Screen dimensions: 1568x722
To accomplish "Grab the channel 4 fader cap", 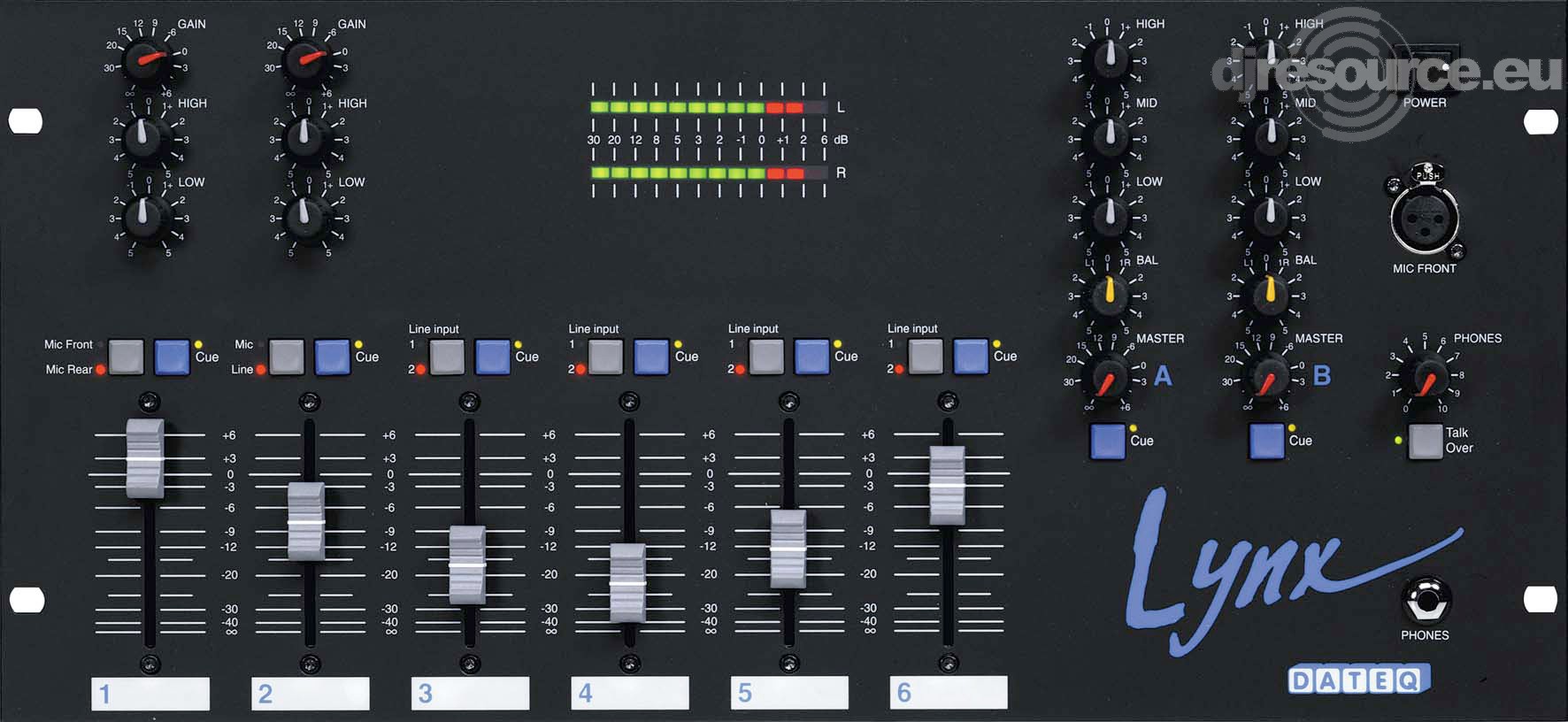I will 627,583.
